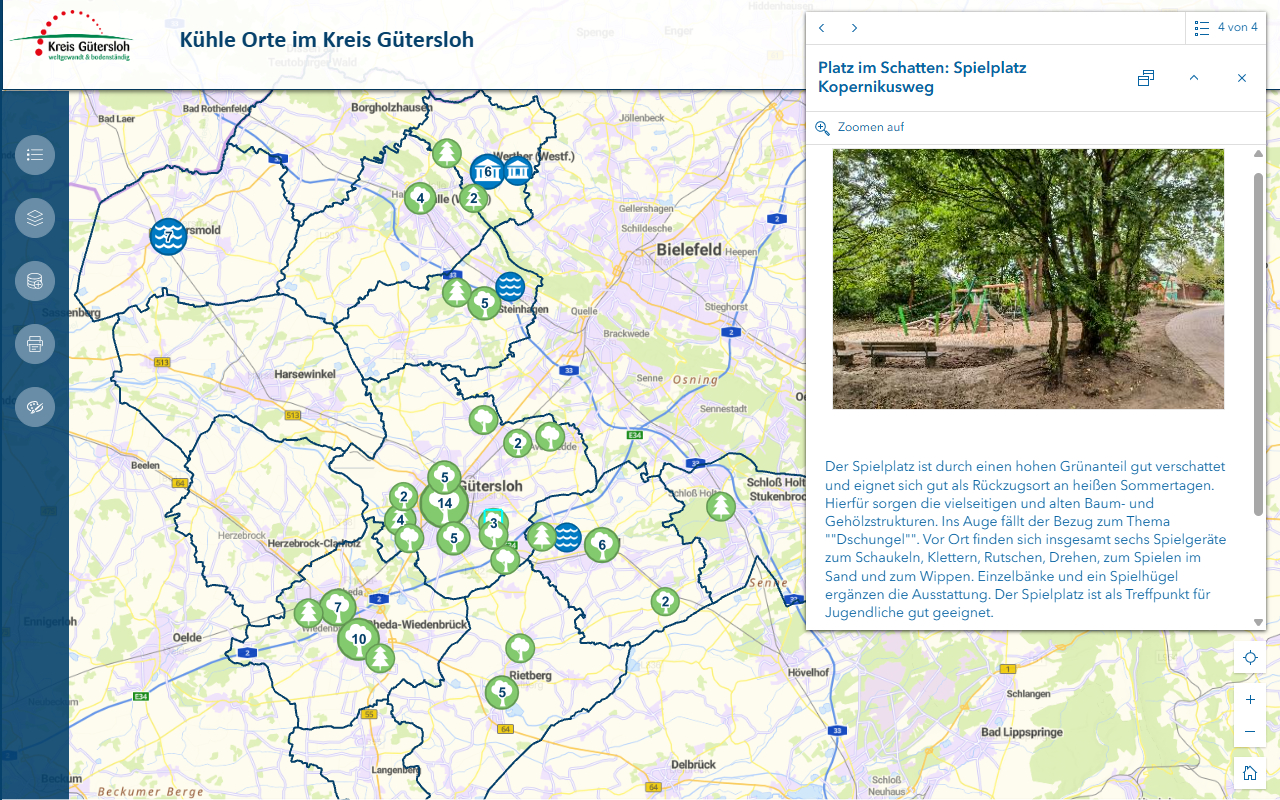
Task: Show feature list "4 von 4"
Action: pyautogui.click(x=1226, y=28)
